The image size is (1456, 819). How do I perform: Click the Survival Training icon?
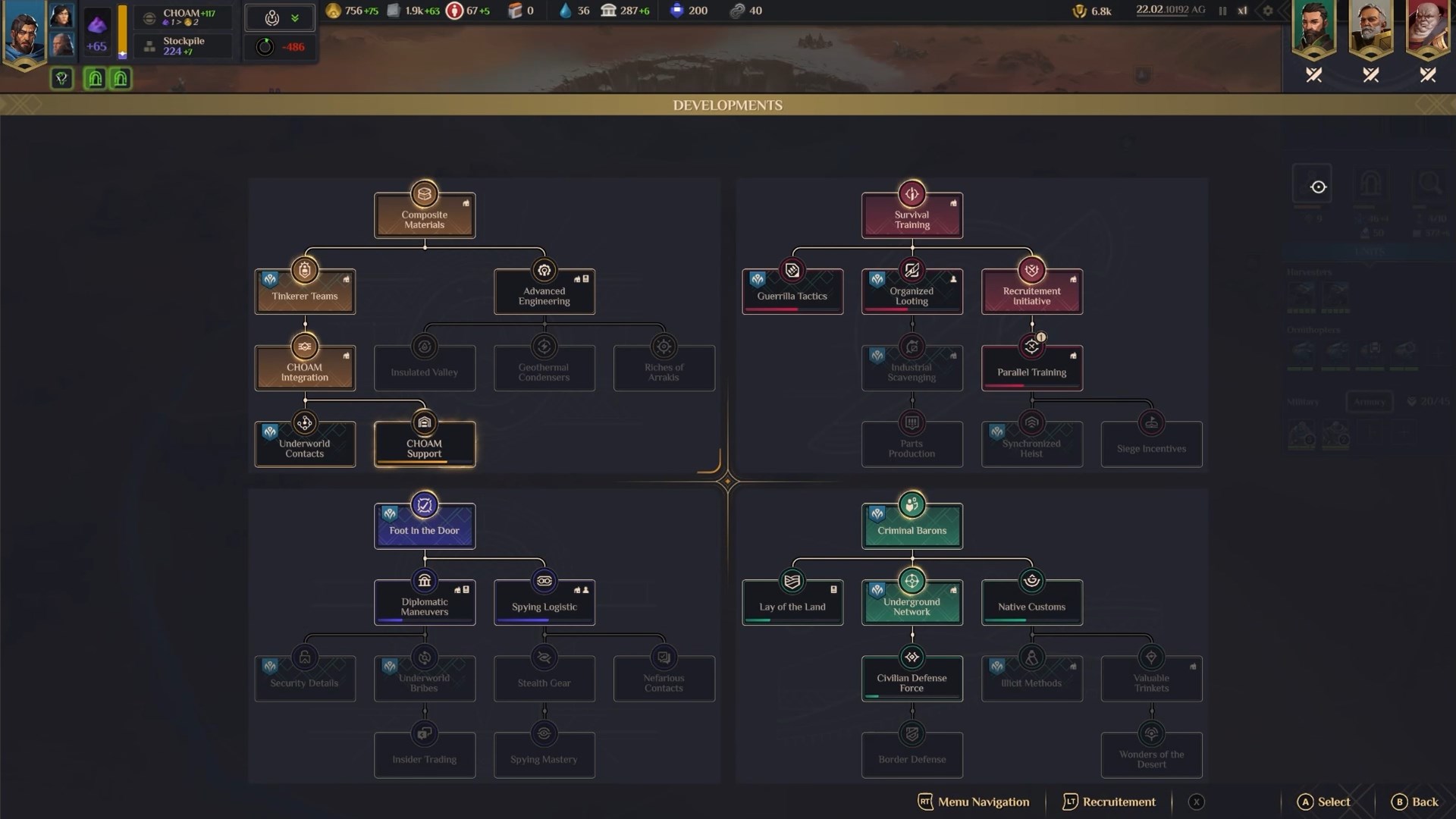click(x=912, y=194)
